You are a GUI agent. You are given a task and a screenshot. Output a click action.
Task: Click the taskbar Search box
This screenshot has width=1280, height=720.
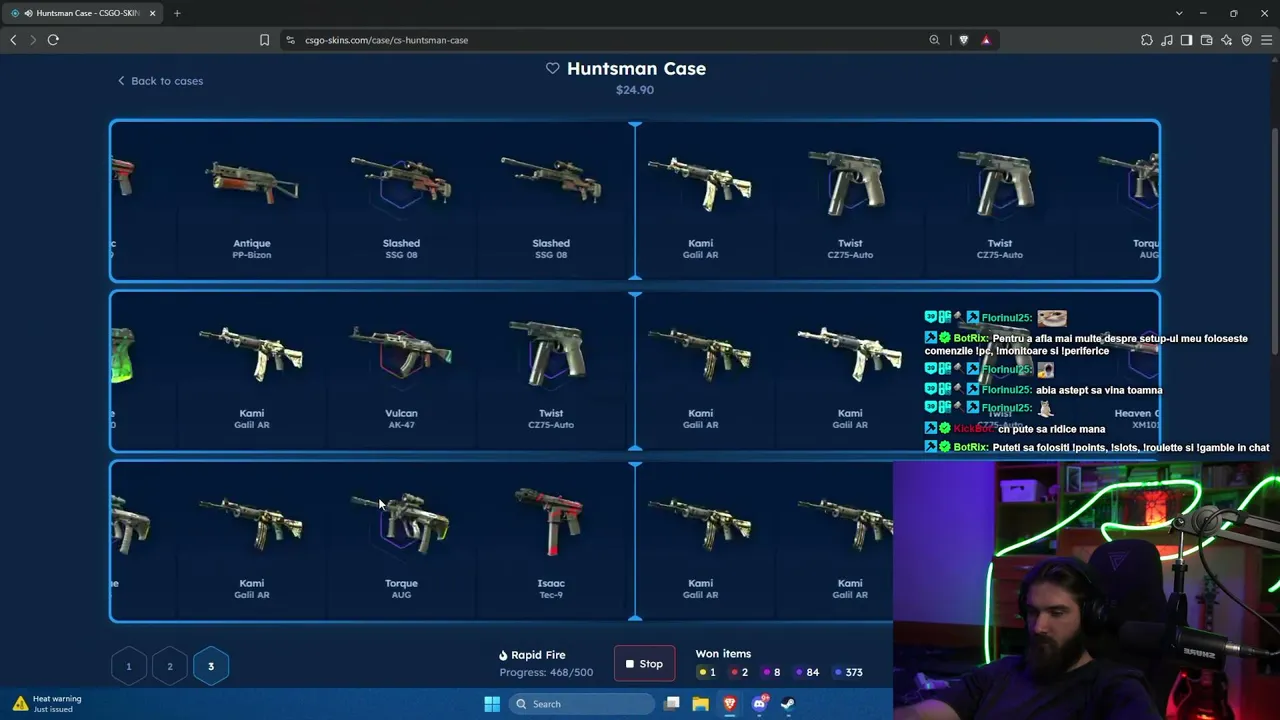pos(582,704)
